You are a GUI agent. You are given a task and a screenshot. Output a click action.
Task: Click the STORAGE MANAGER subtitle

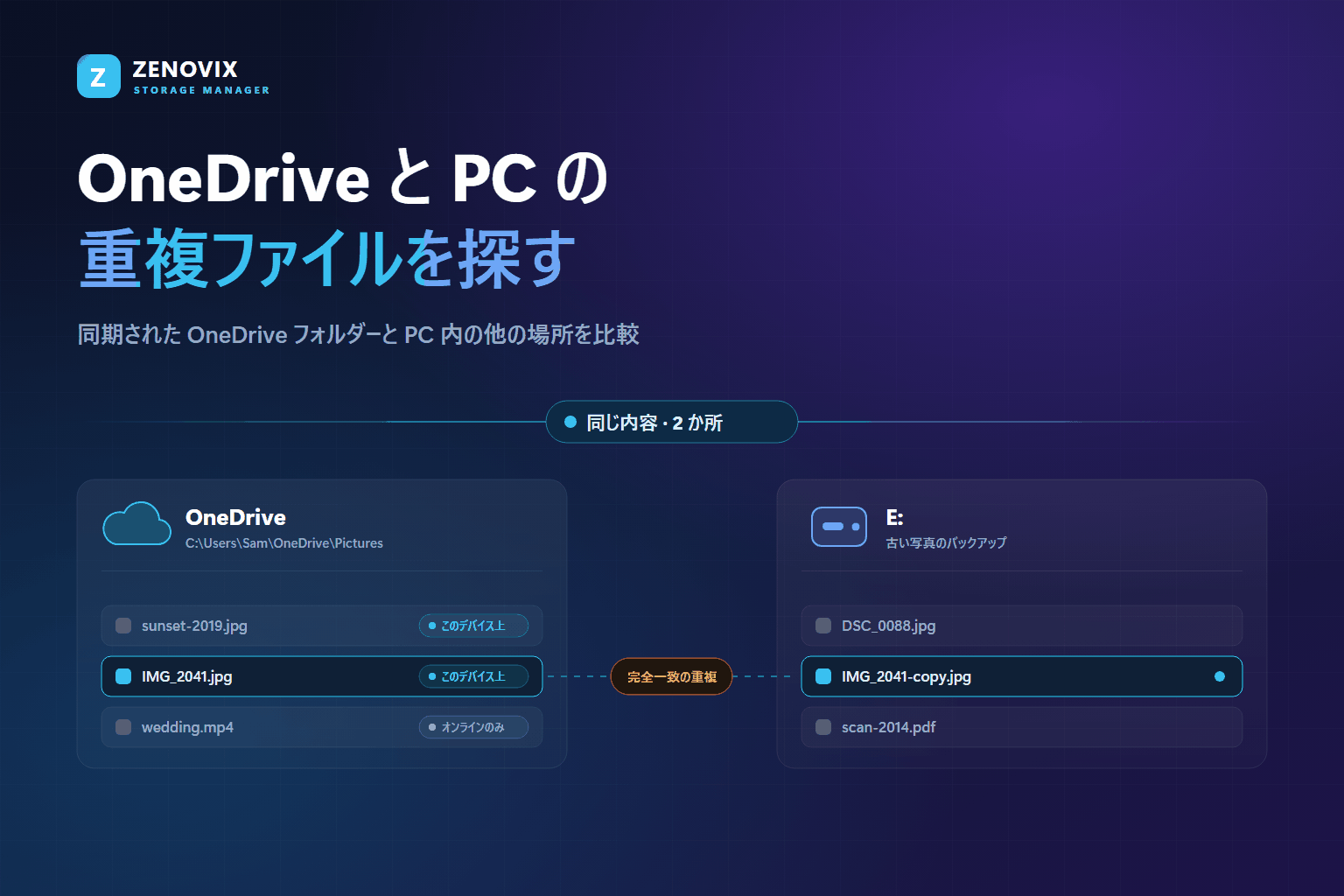[201, 90]
